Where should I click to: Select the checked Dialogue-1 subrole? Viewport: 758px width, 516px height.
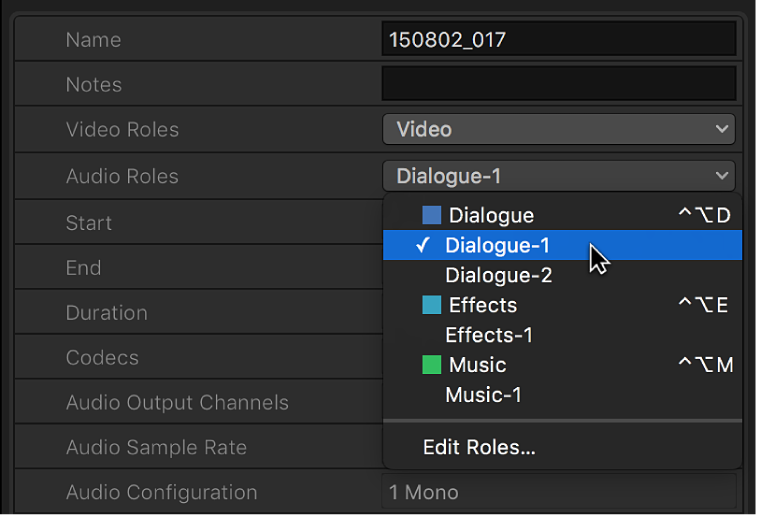click(x=497, y=245)
